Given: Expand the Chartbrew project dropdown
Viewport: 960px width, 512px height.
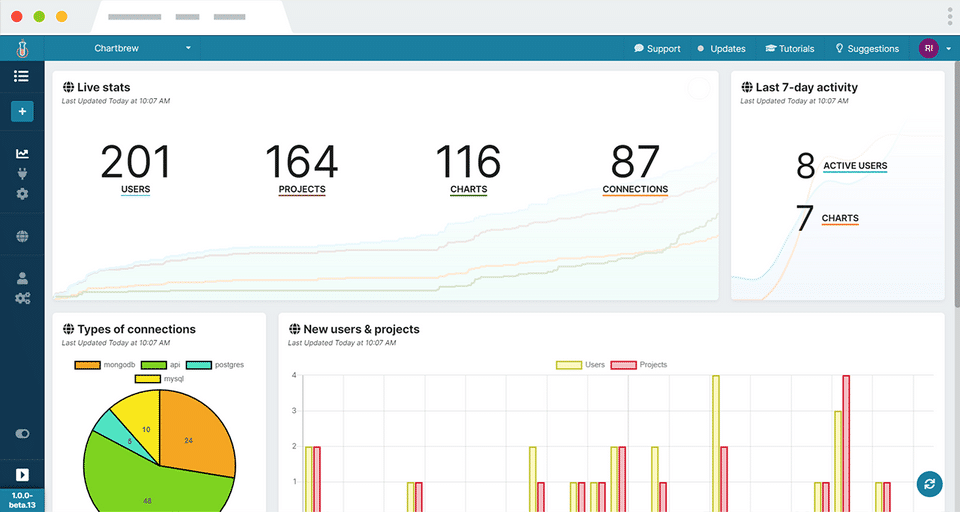Looking at the screenshot, I should [x=142, y=48].
